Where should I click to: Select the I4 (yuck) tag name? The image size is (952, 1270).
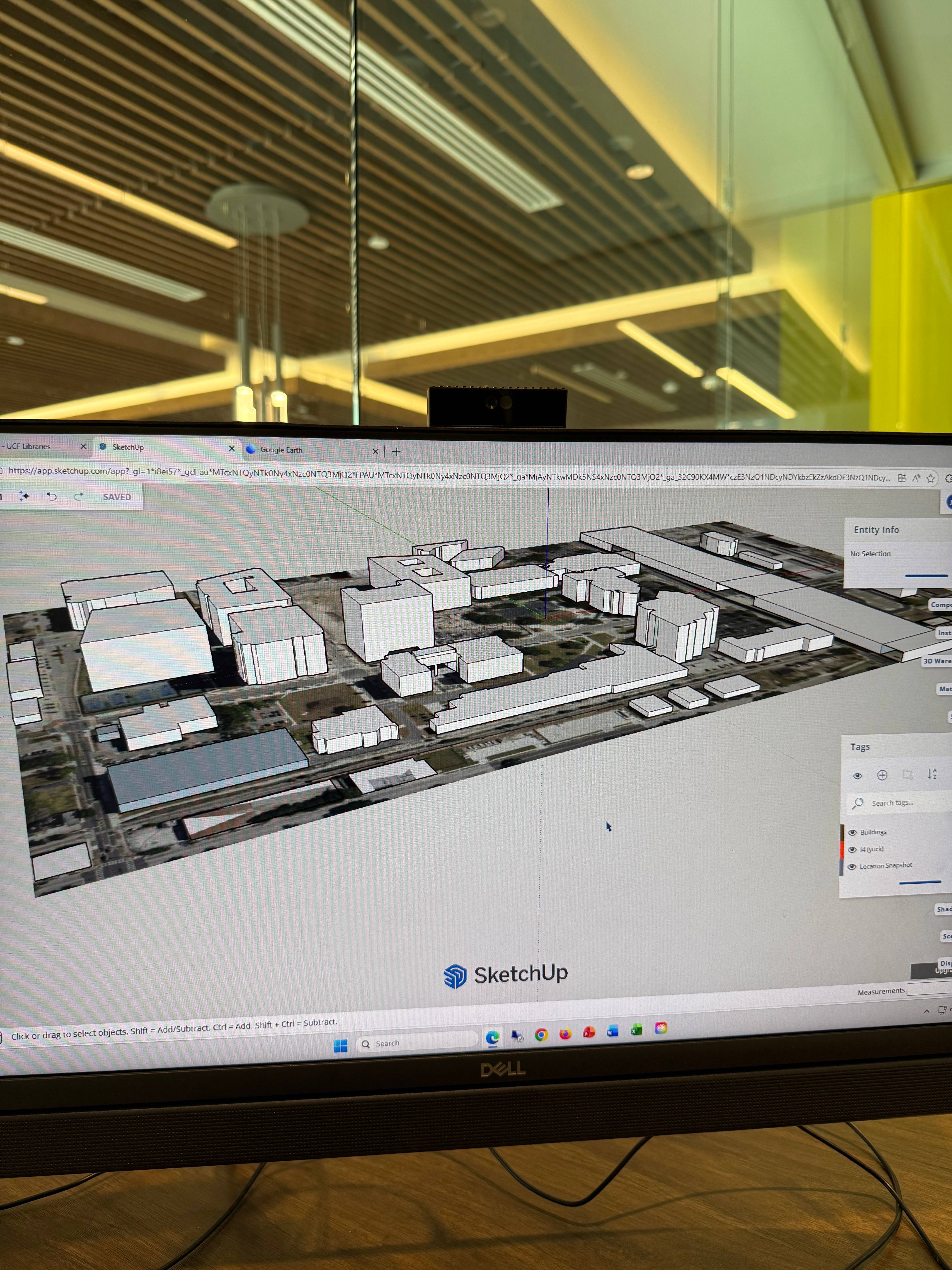[872, 849]
